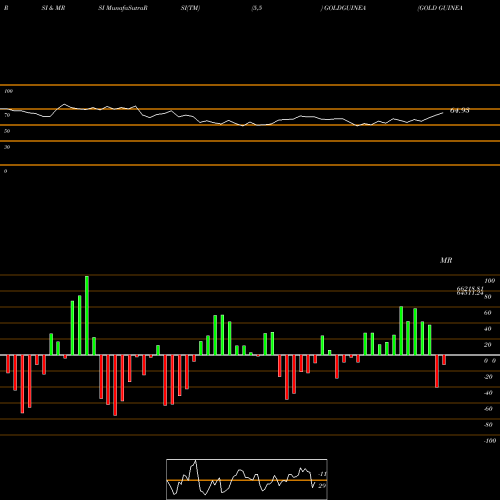Click the MR axis 20 label
The height and width of the screenshot is (500, 500).
tap(488, 345)
